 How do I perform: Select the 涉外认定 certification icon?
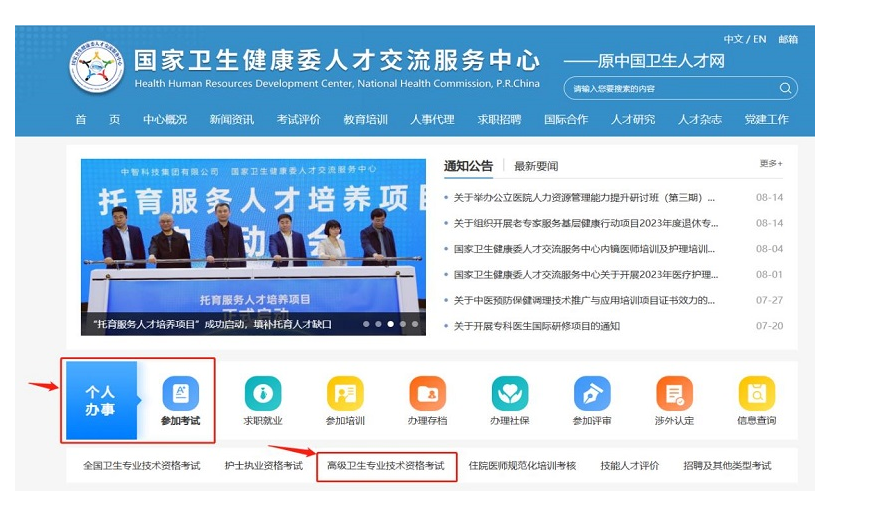[674, 393]
